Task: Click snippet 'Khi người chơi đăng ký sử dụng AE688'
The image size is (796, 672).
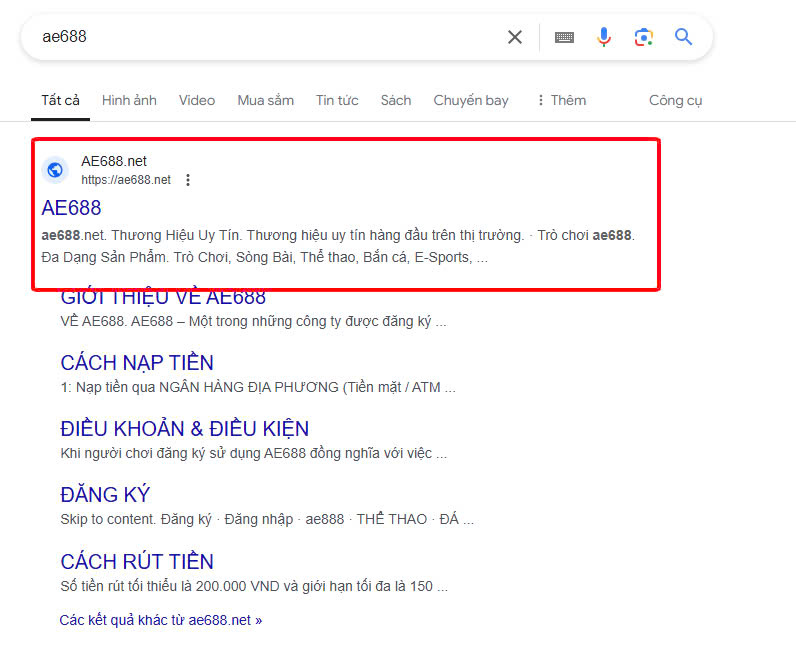Action: 254,453
